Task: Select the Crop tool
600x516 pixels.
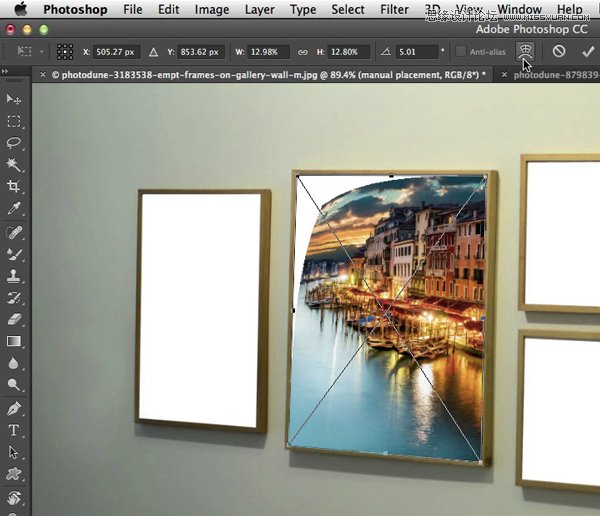Action: coord(14,186)
